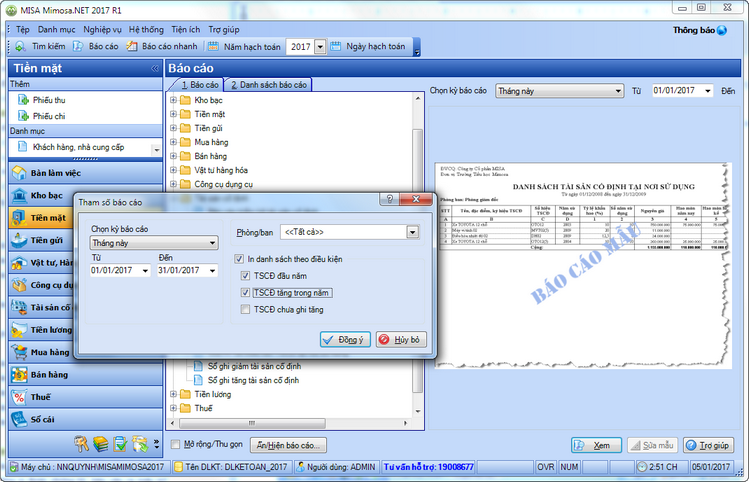Click the Hủy bỏ button
The image size is (749, 482).
coord(401,340)
